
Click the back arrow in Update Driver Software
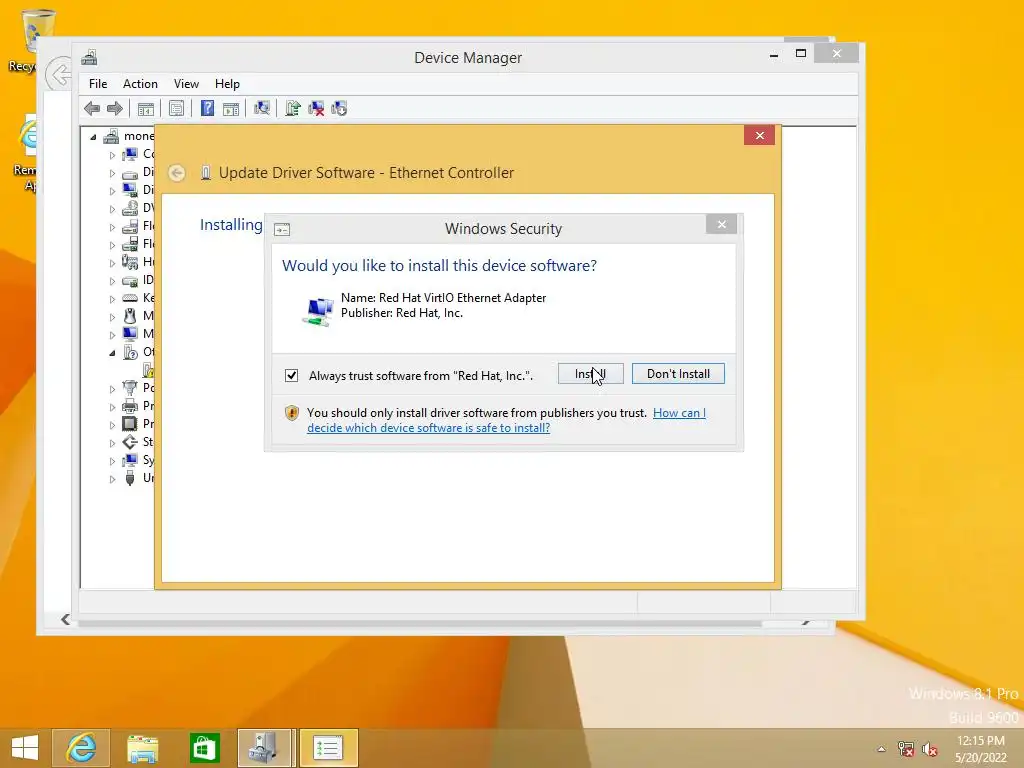point(176,173)
